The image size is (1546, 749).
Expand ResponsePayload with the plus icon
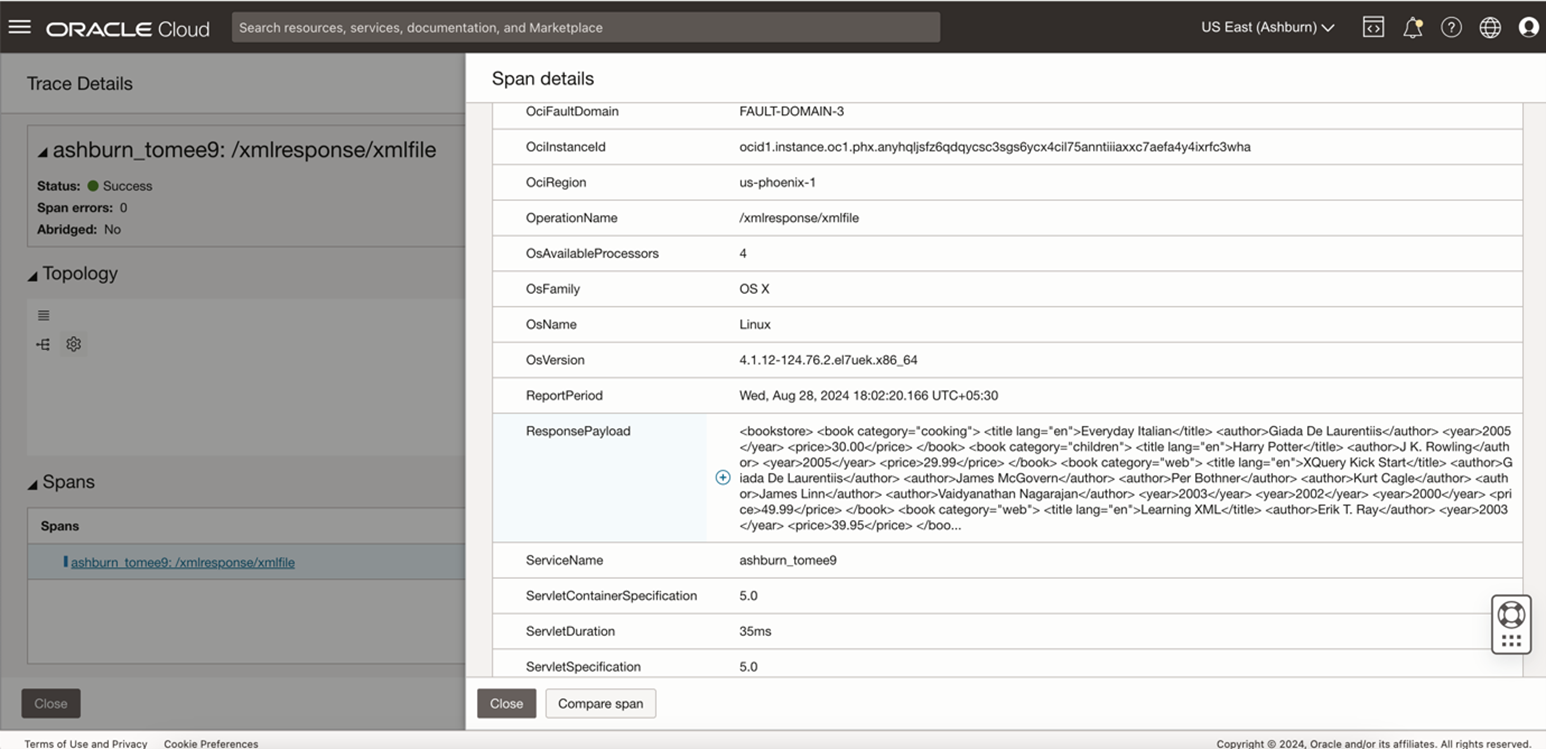pos(723,478)
